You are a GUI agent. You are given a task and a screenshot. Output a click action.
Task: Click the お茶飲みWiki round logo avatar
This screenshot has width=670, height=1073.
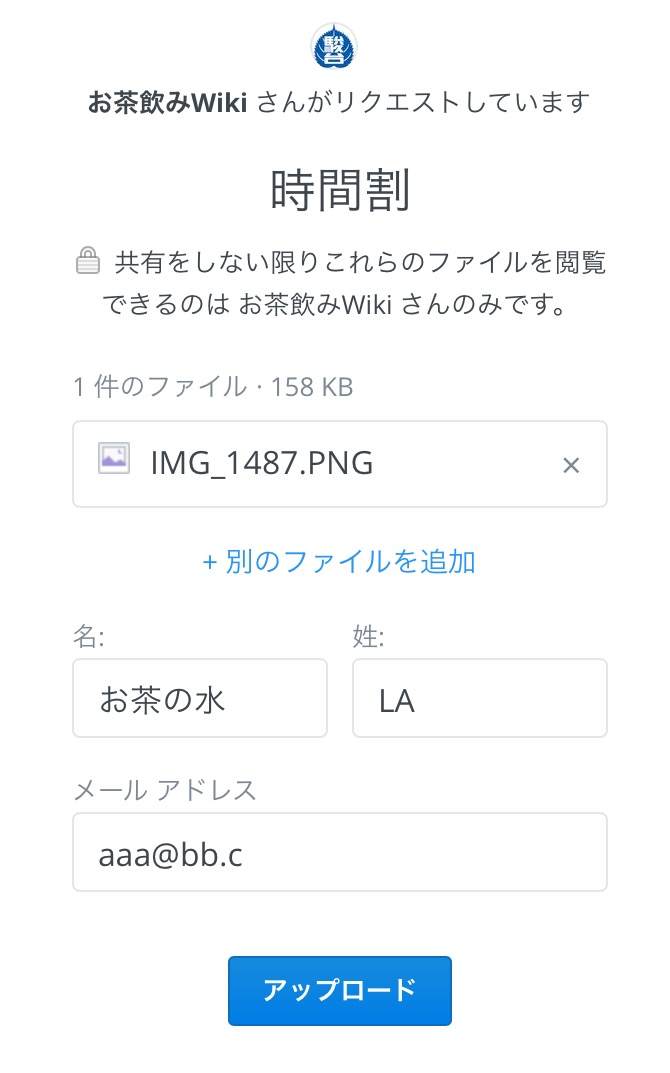click(x=335, y=47)
